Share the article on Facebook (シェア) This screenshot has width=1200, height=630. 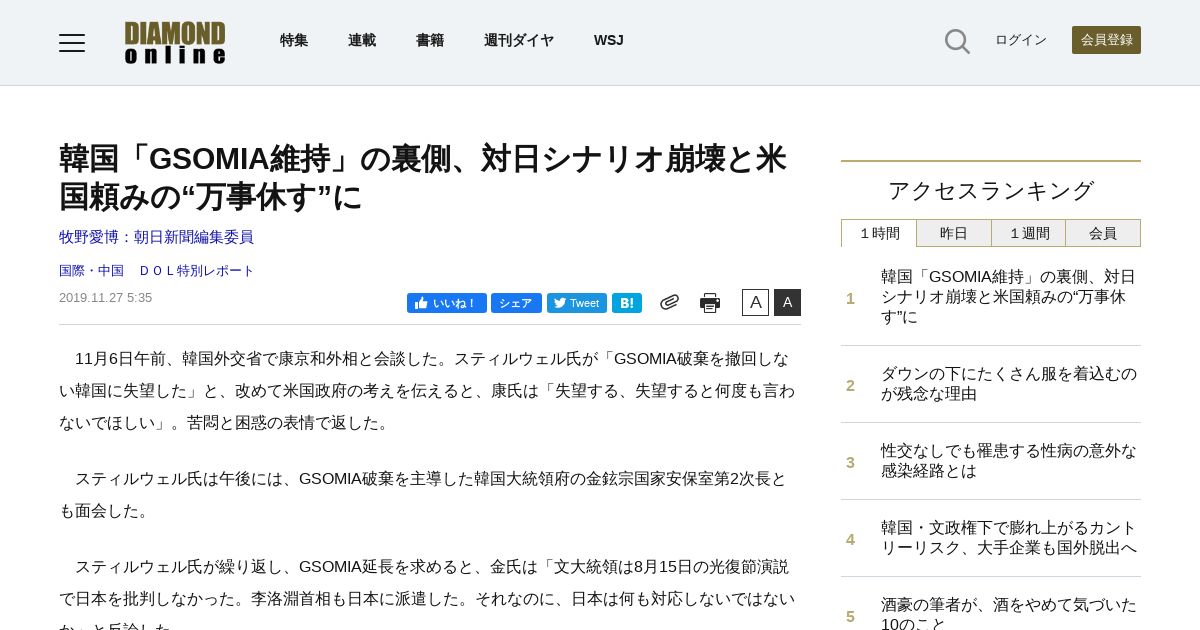coord(516,303)
